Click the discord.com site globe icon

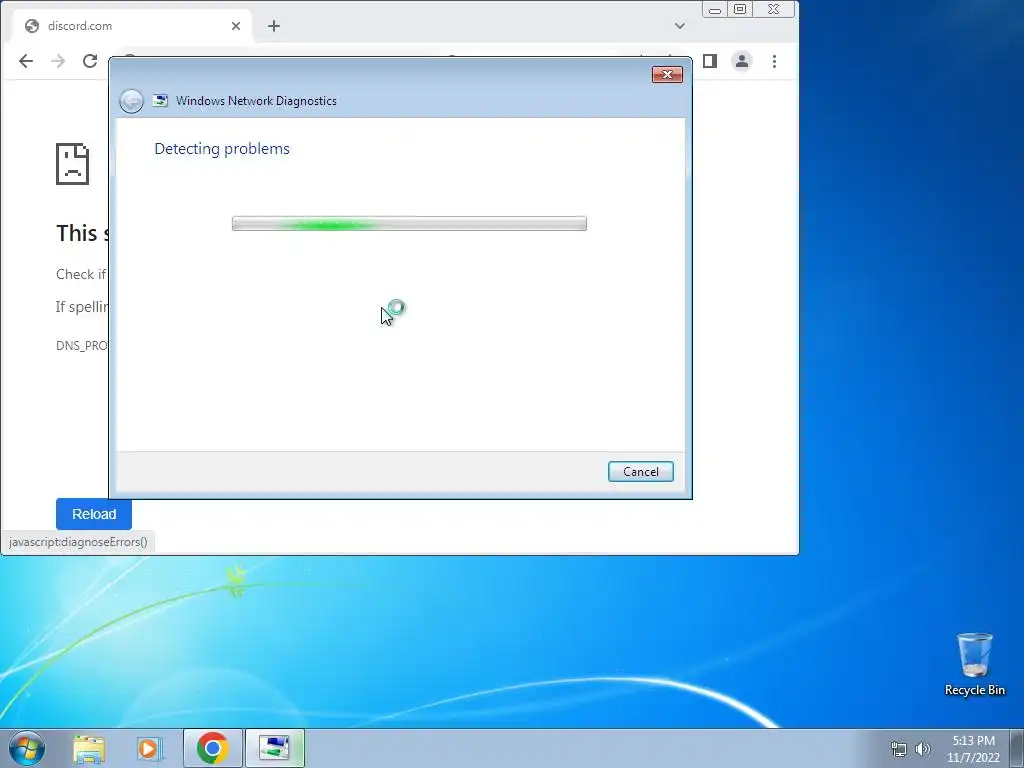(x=31, y=26)
